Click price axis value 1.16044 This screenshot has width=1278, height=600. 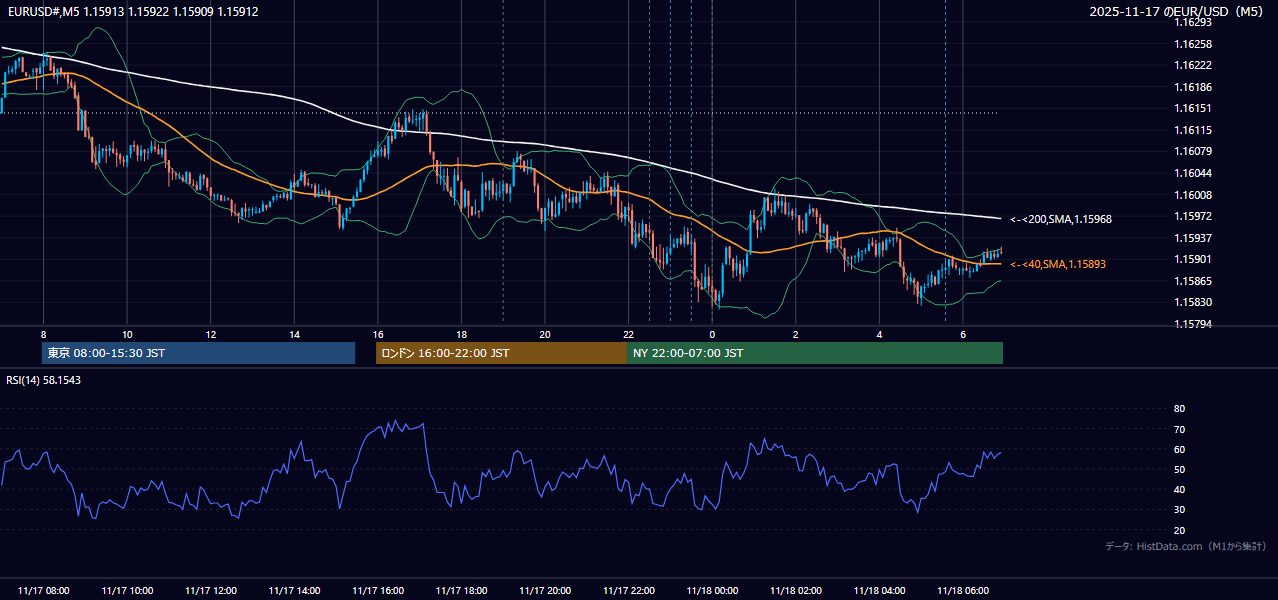(1193, 173)
